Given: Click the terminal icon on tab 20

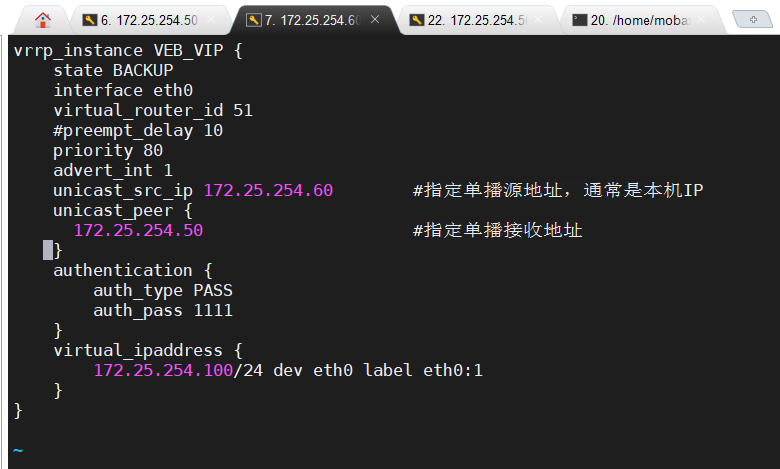Looking at the screenshot, I should pos(580,20).
